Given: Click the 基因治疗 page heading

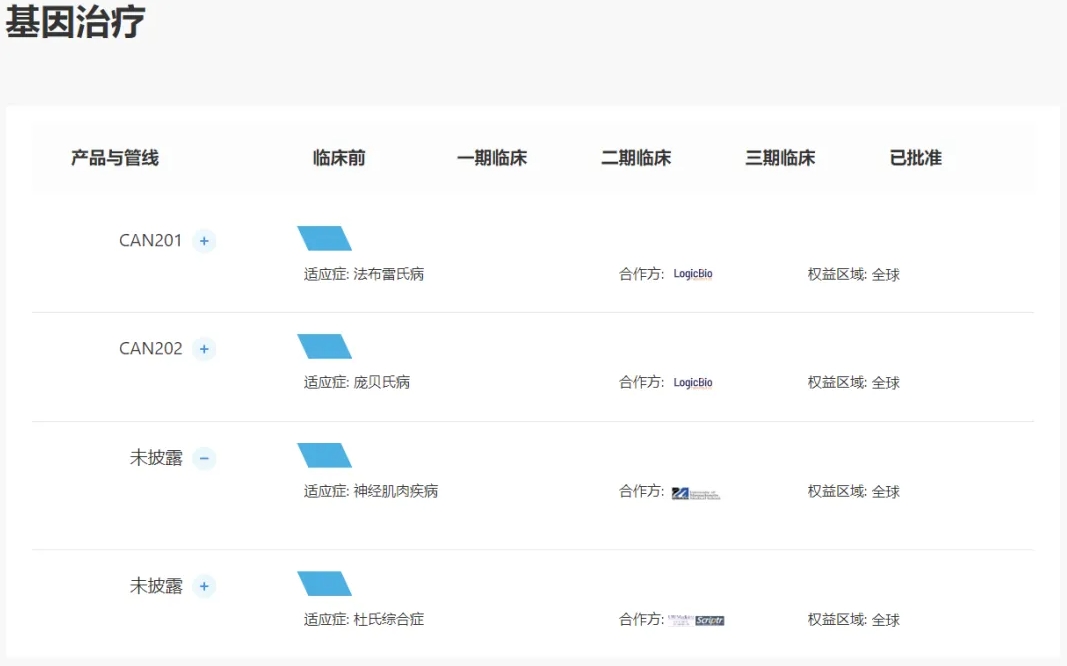Looking at the screenshot, I should click(75, 22).
